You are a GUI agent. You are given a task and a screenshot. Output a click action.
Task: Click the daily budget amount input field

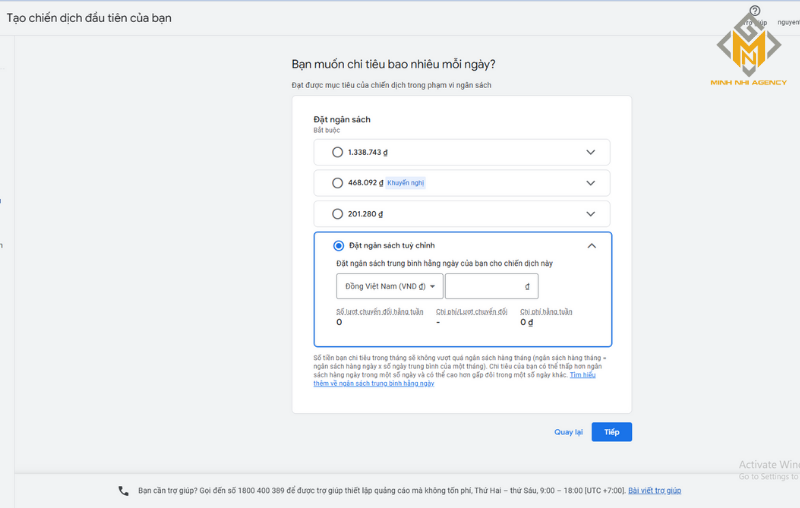(492, 286)
